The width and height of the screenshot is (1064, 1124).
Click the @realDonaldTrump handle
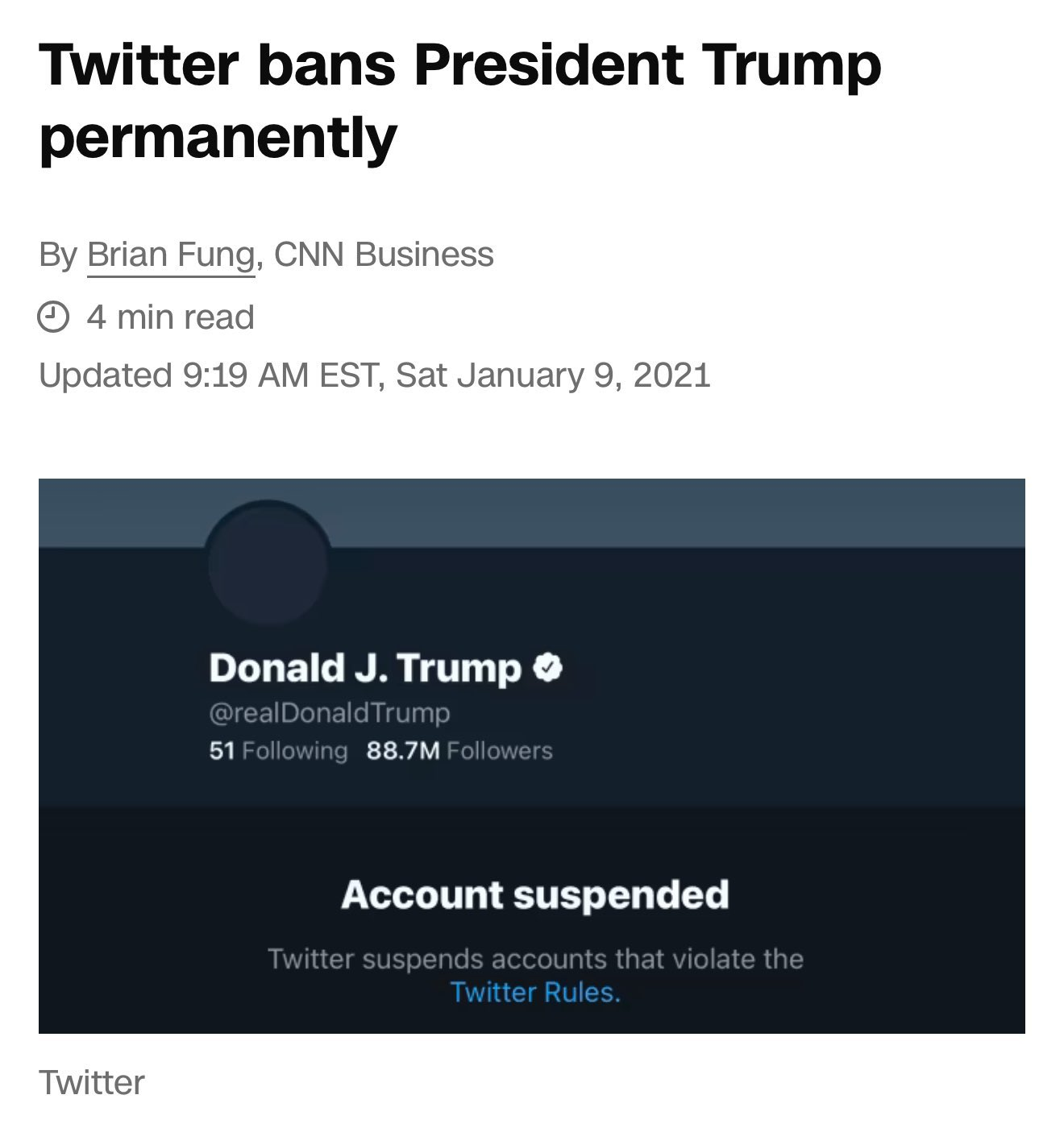329,712
